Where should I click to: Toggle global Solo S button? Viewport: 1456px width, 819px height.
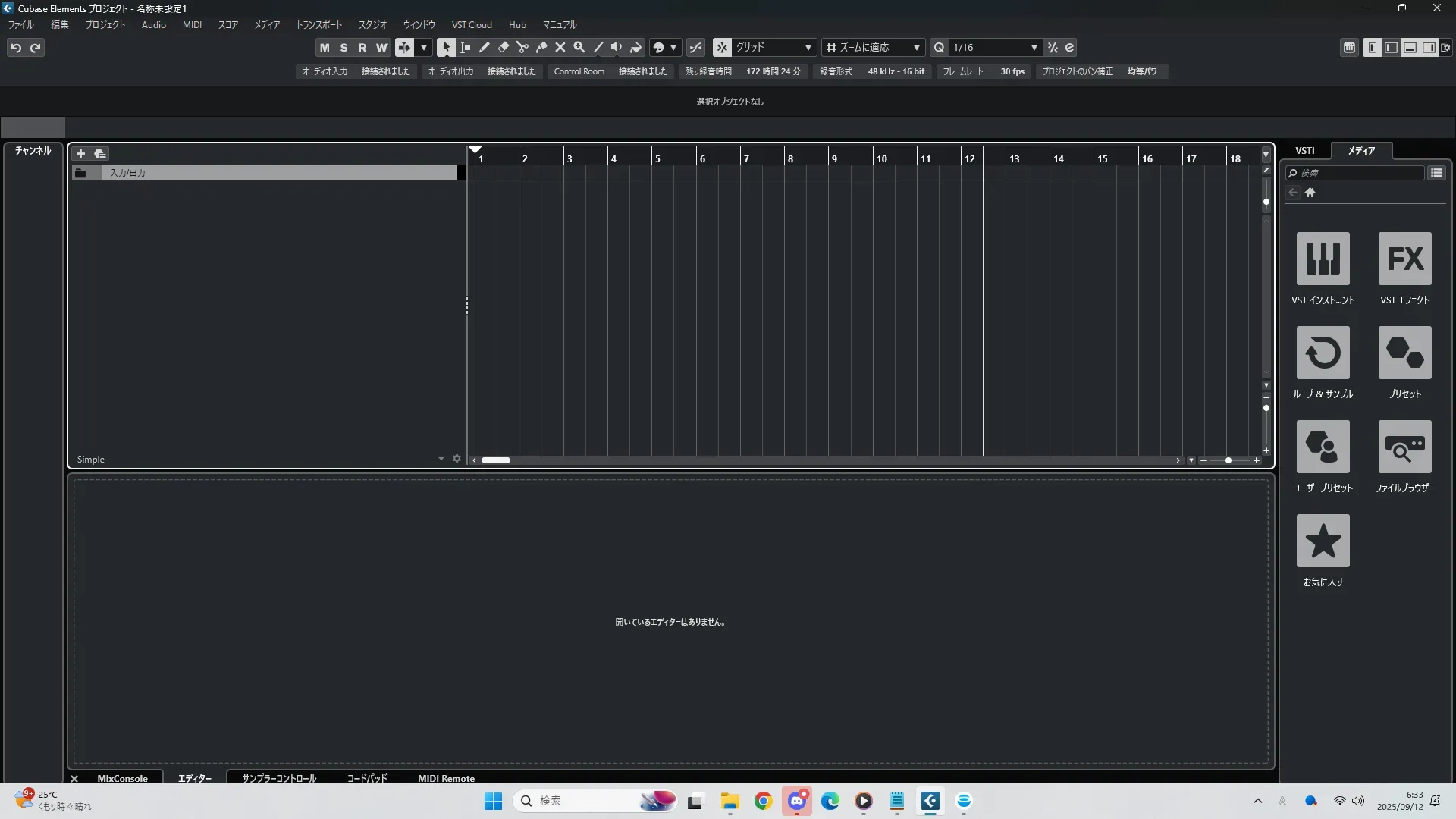tap(344, 47)
